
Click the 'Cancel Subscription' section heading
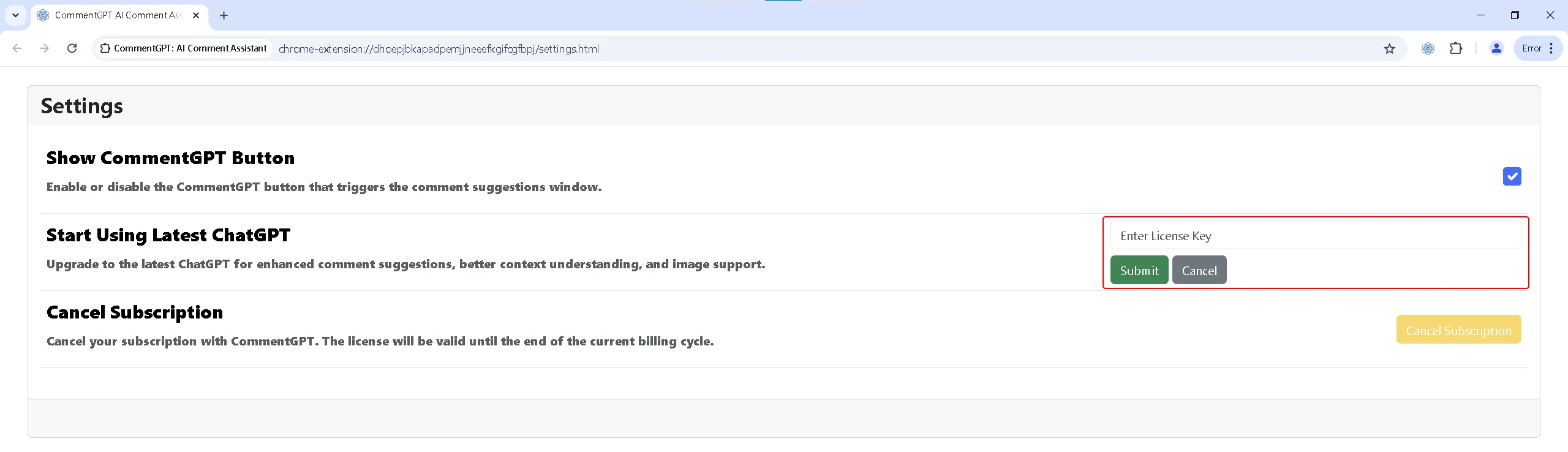135,312
